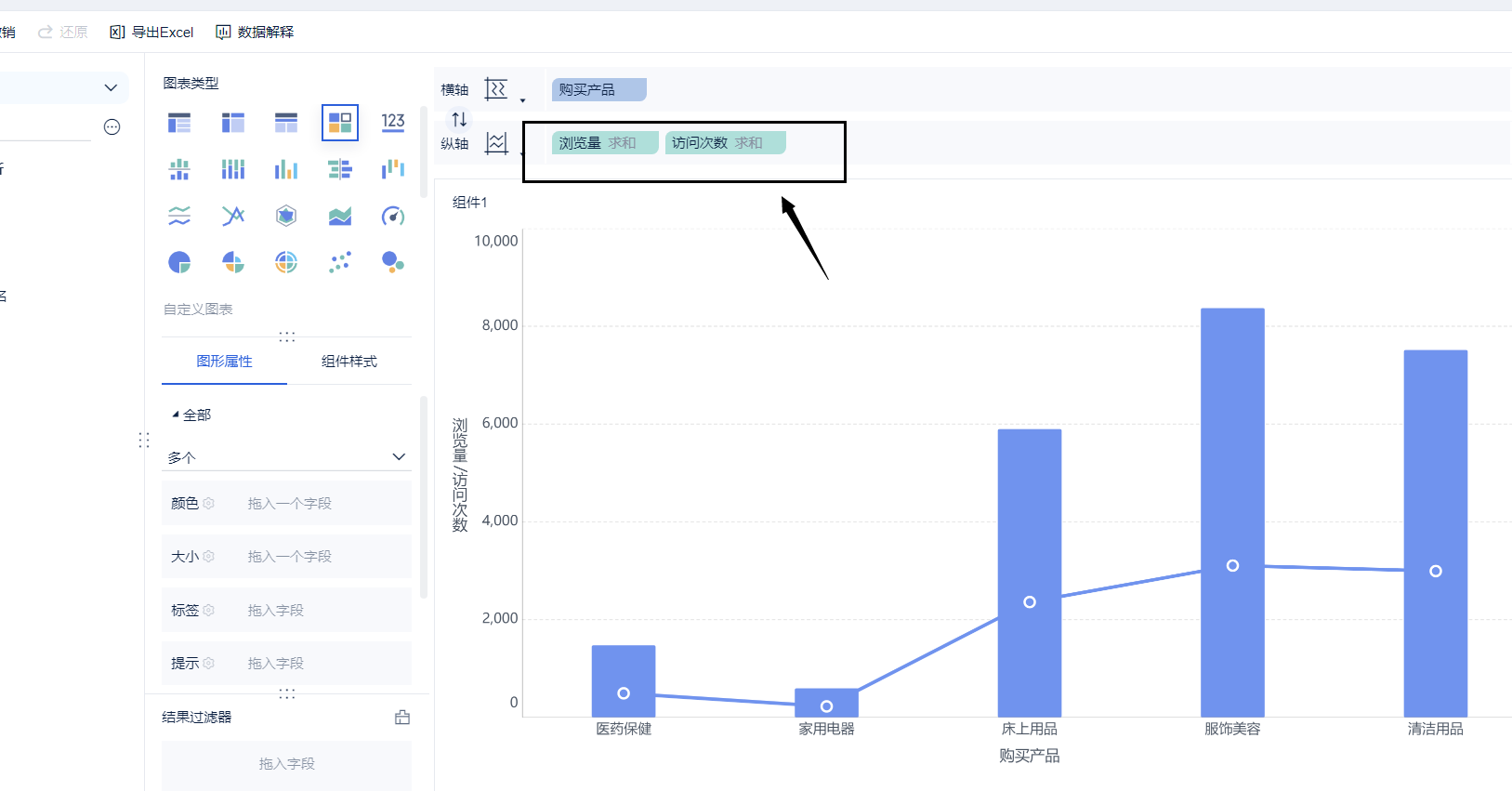Click 数据解释 button
Image resolution: width=1512 pixels, height=791 pixels.
(256, 33)
